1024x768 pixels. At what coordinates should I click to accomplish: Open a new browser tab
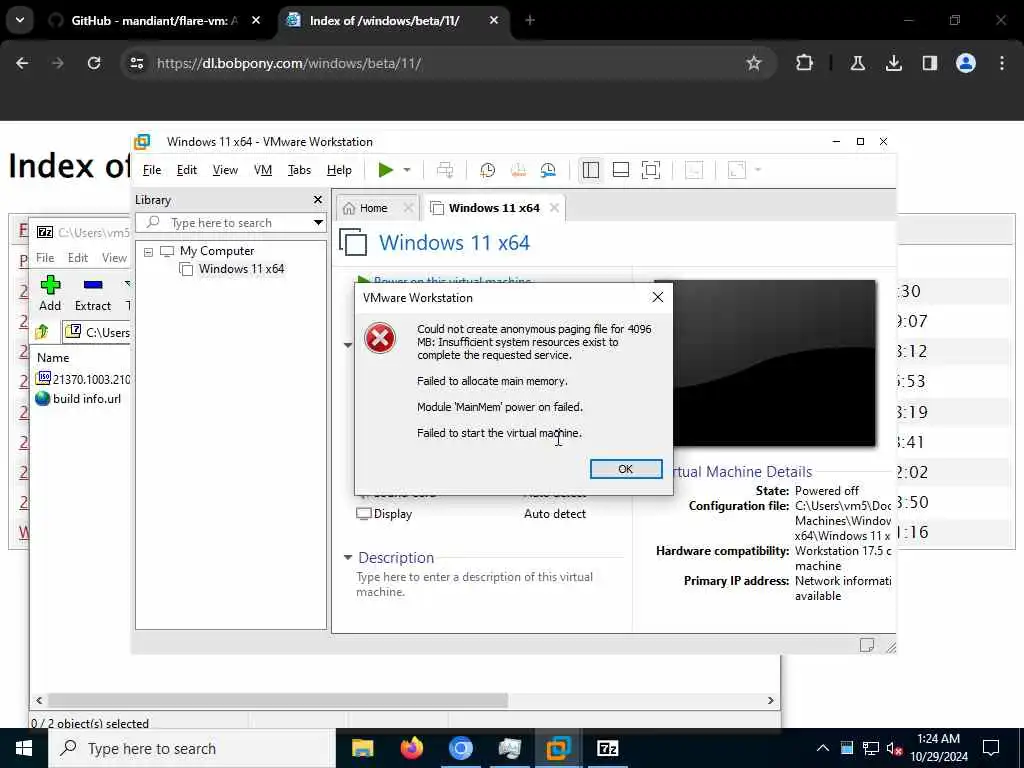pos(530,21)
